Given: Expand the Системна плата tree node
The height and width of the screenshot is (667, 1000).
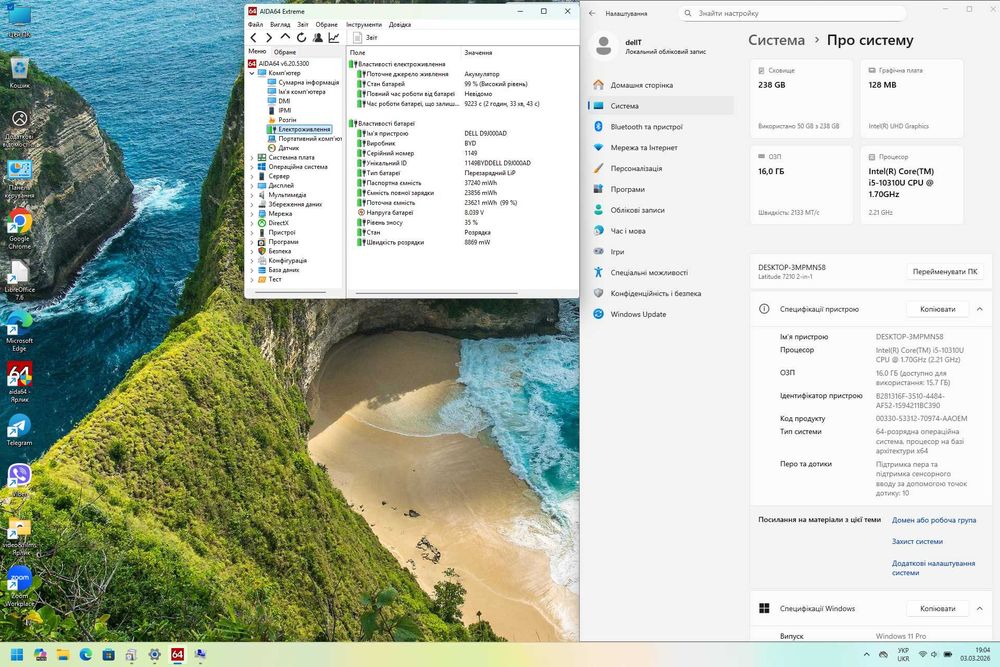Looking at the screenshot, I should pos(252,158).
